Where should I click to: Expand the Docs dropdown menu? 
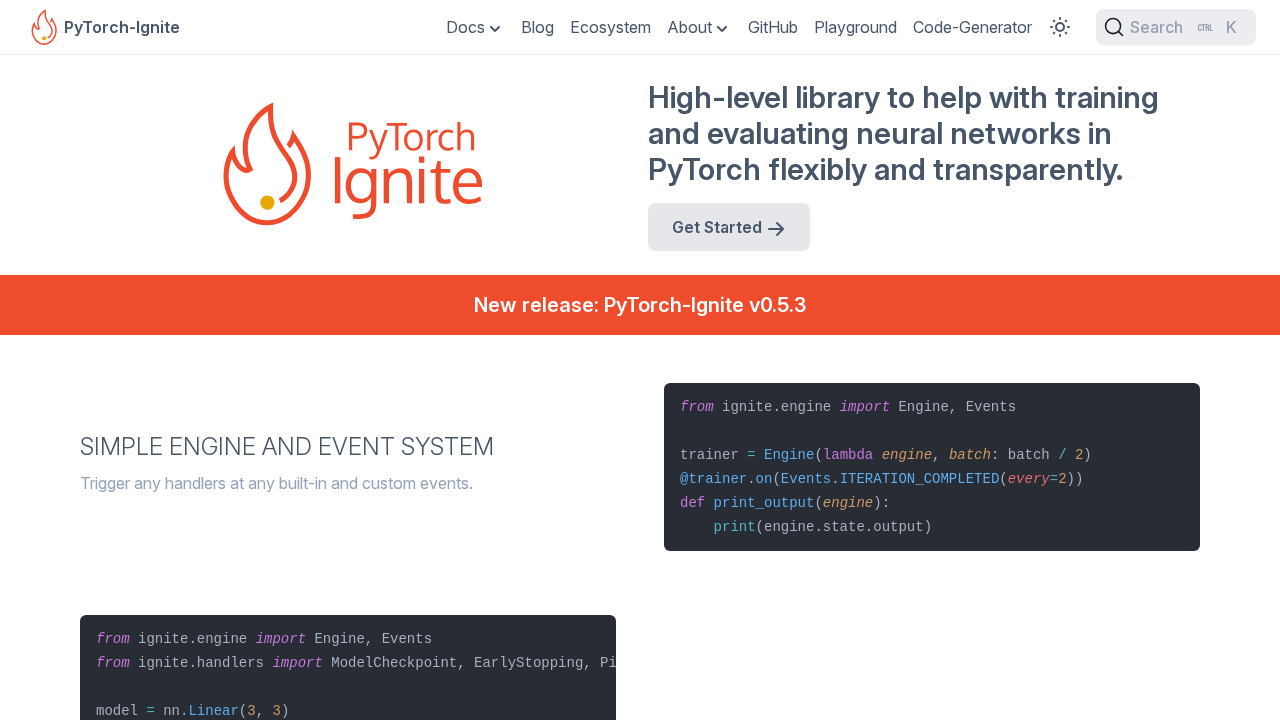pyautogui.click(x=472, y=26)
